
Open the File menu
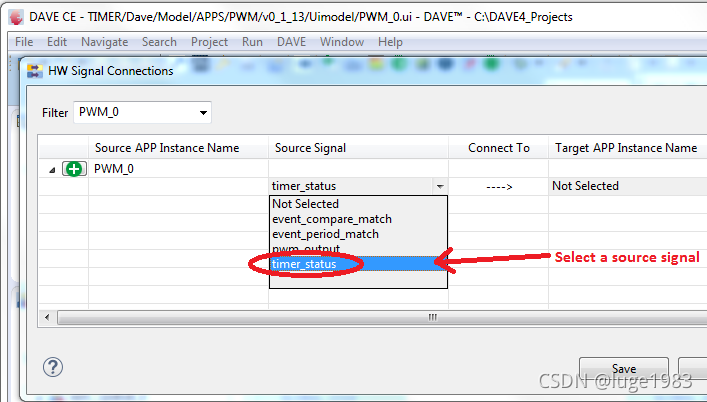coord(24,42)
